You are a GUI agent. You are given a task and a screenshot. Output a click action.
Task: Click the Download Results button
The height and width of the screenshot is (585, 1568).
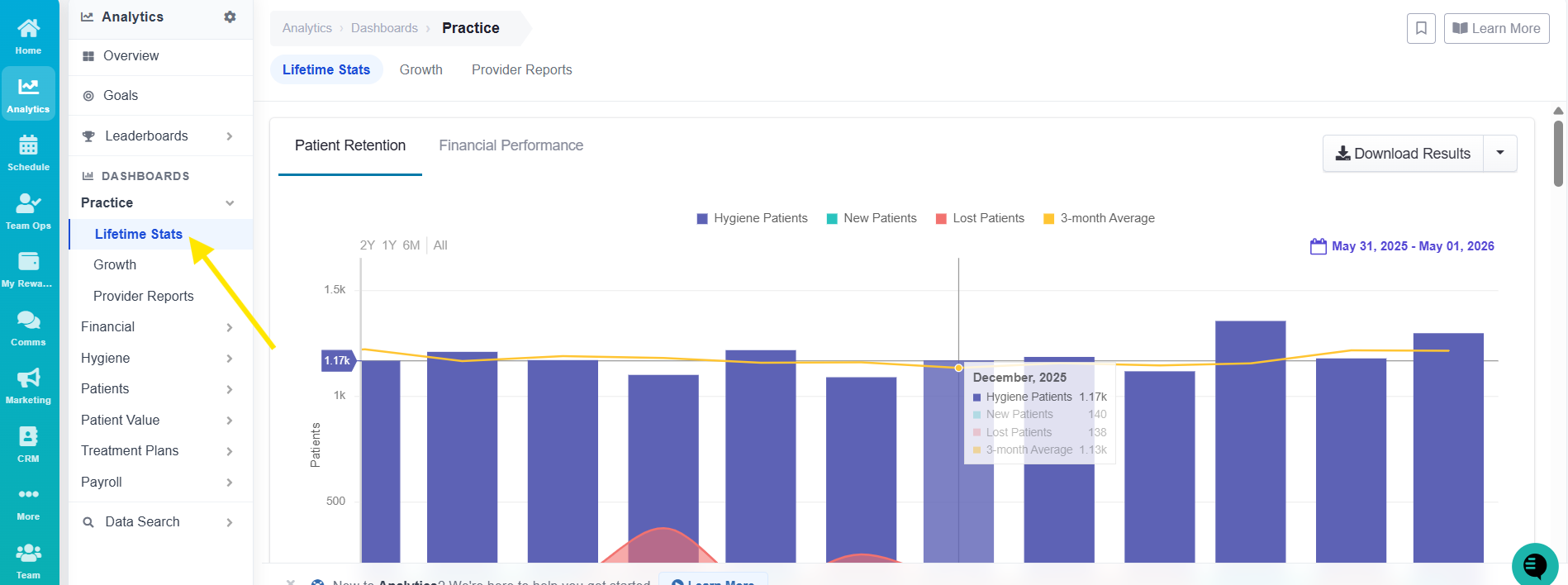pyautogui.click(x=1404, y=154)
